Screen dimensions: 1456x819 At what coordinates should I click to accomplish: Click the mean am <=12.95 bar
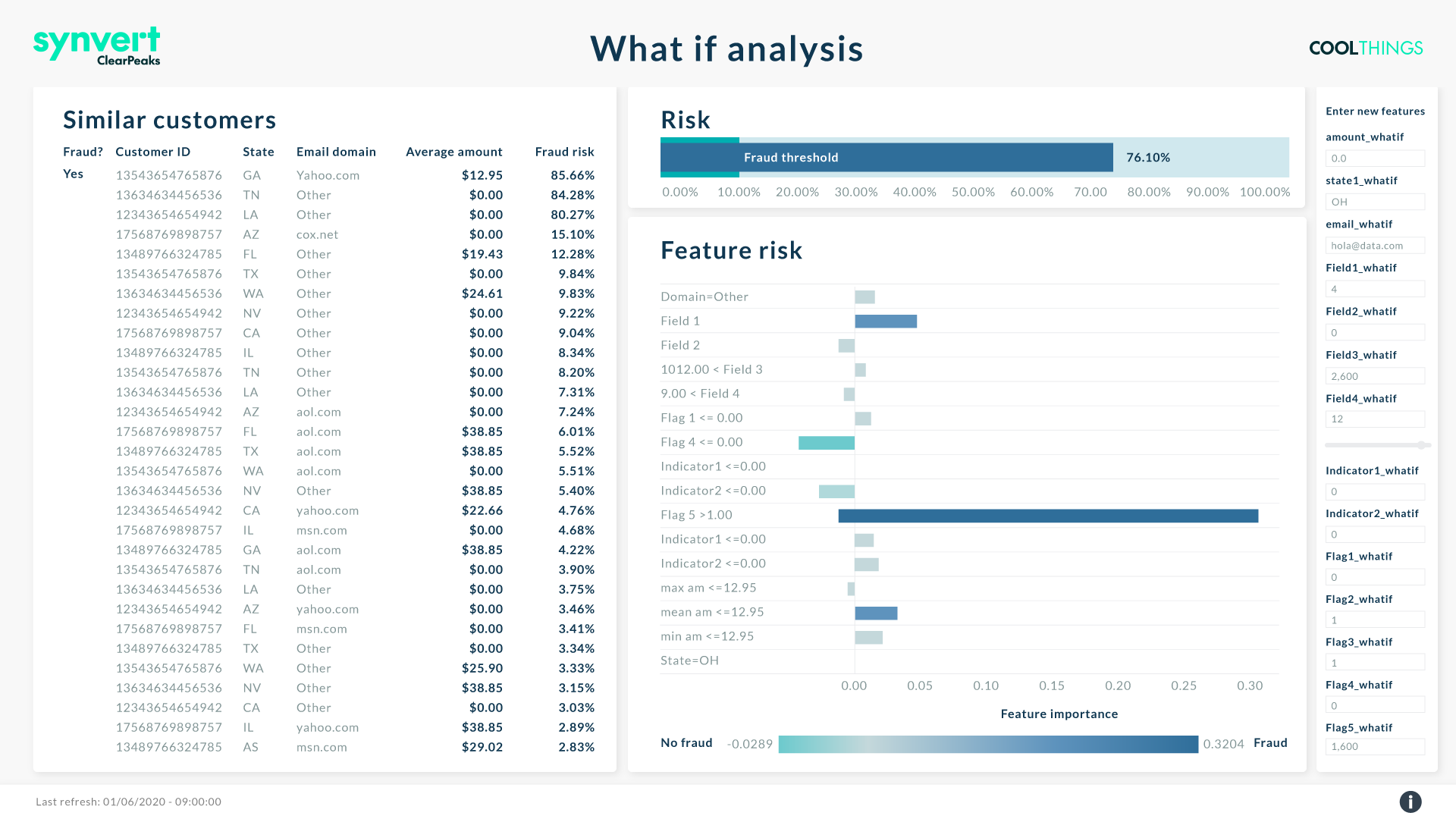pyautogui.click(x=876, y=613)
